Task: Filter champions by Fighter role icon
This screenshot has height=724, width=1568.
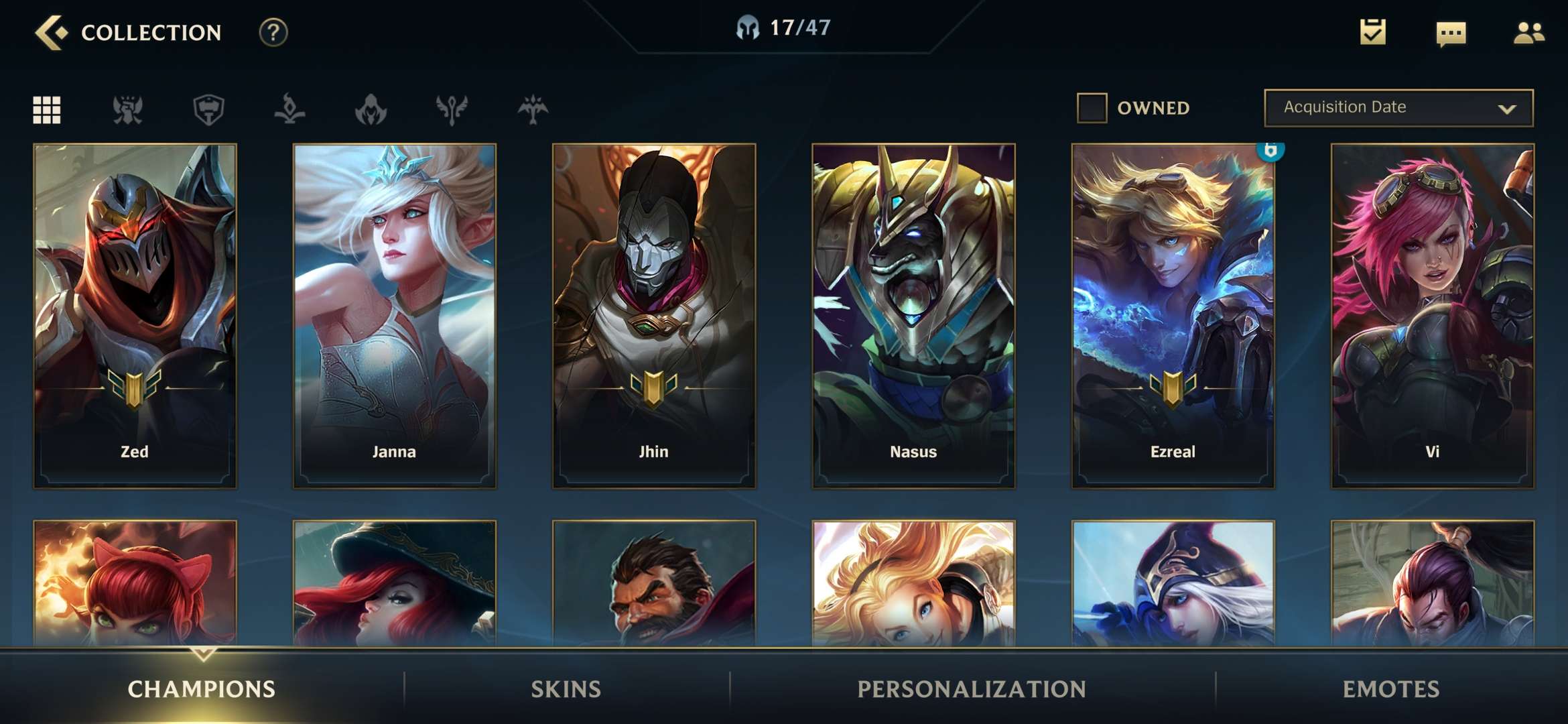Action: tap(128, 109)
